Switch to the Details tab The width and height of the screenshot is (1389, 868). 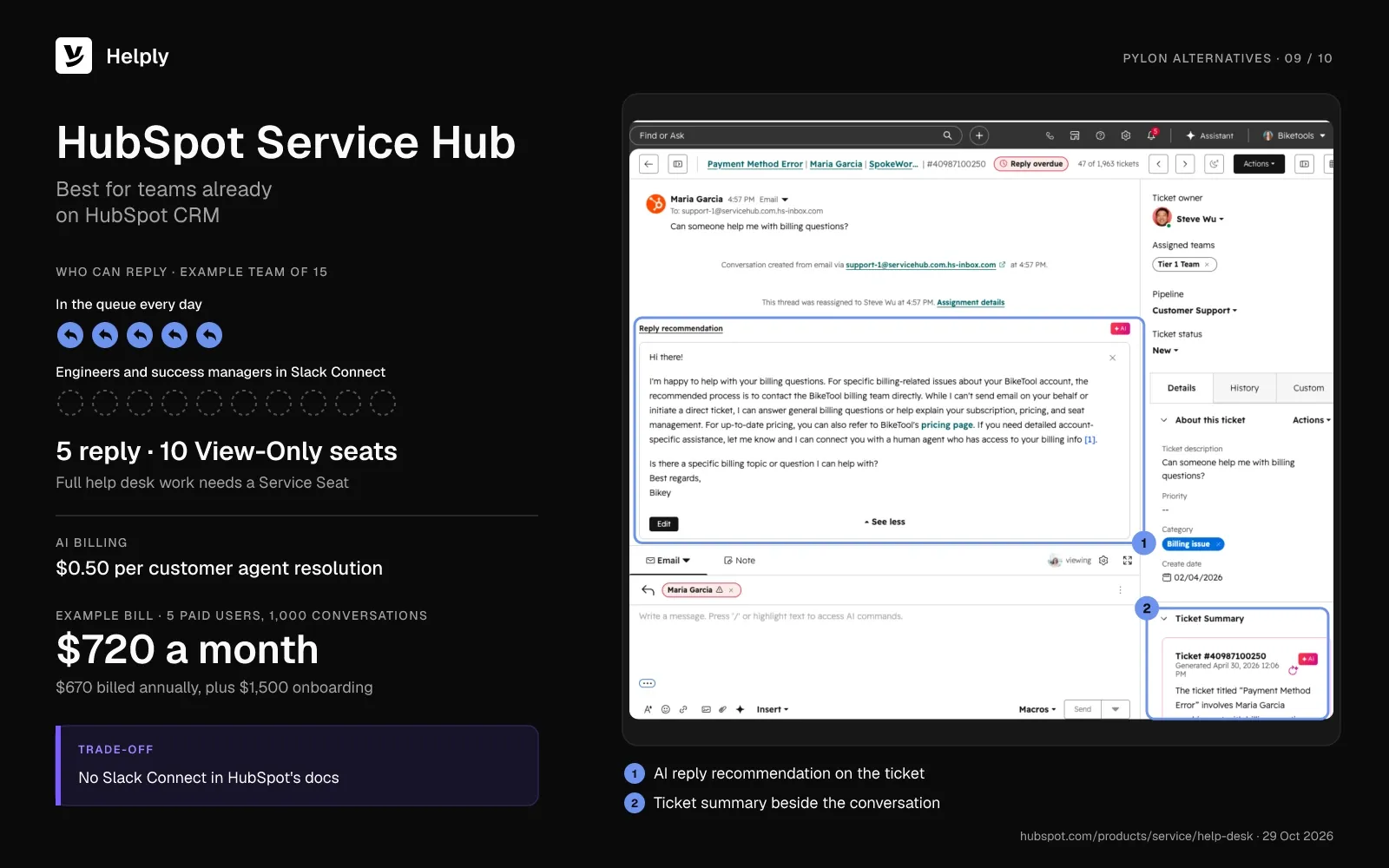[1181, 388]
